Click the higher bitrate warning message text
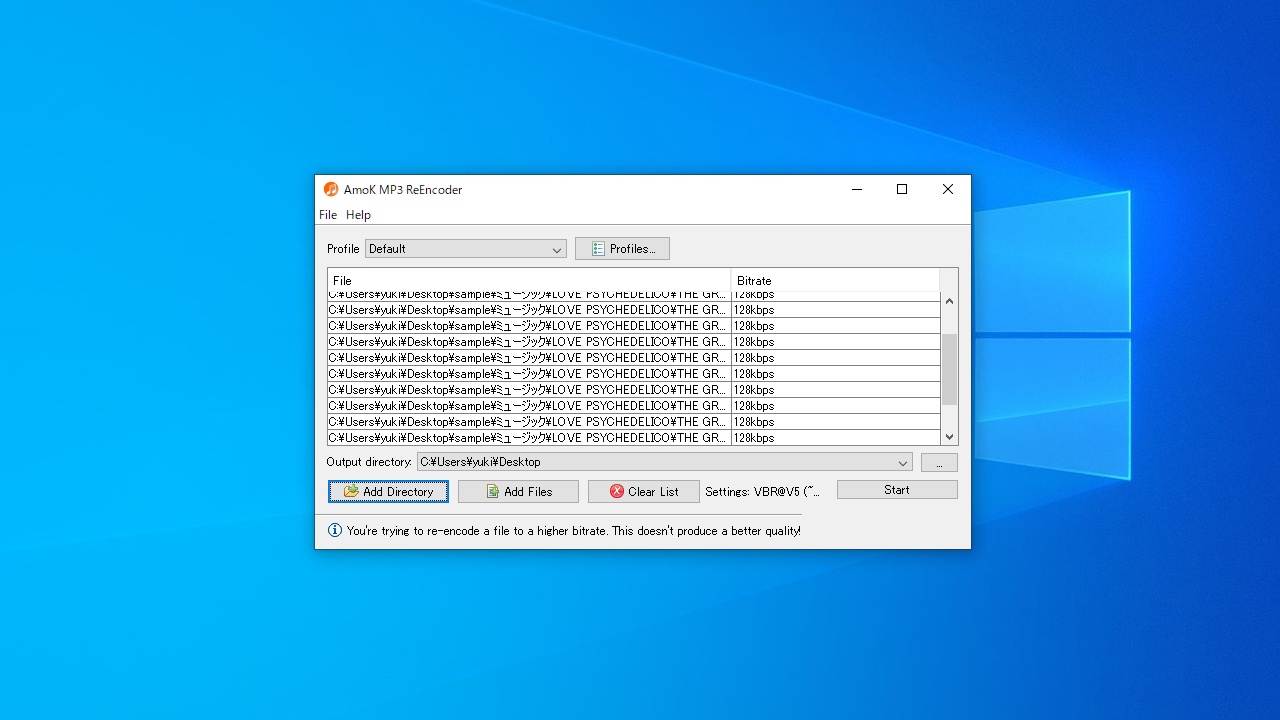1280x720 pixels. click(573, 531)
